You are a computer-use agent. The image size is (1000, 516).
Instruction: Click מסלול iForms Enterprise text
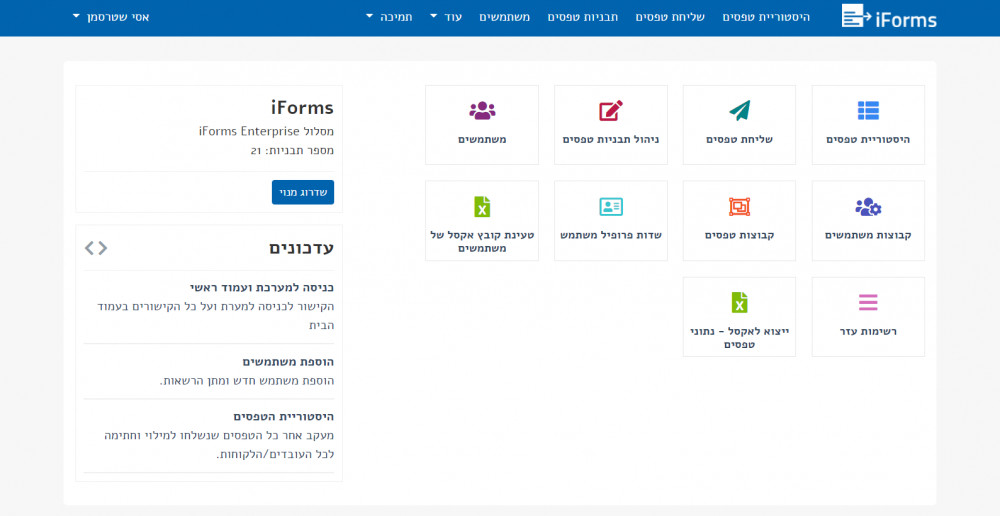coord(266,131)
